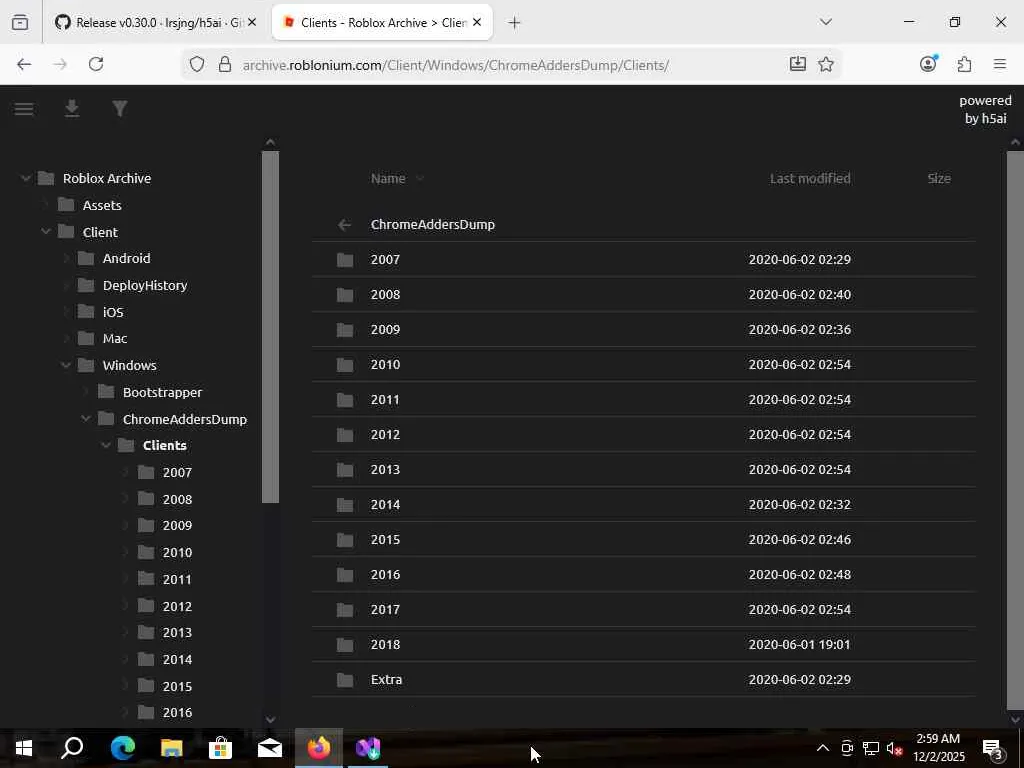Open the 2012 folder in the list
This screenshot has height=768, width=1024.
click(643, 435)
